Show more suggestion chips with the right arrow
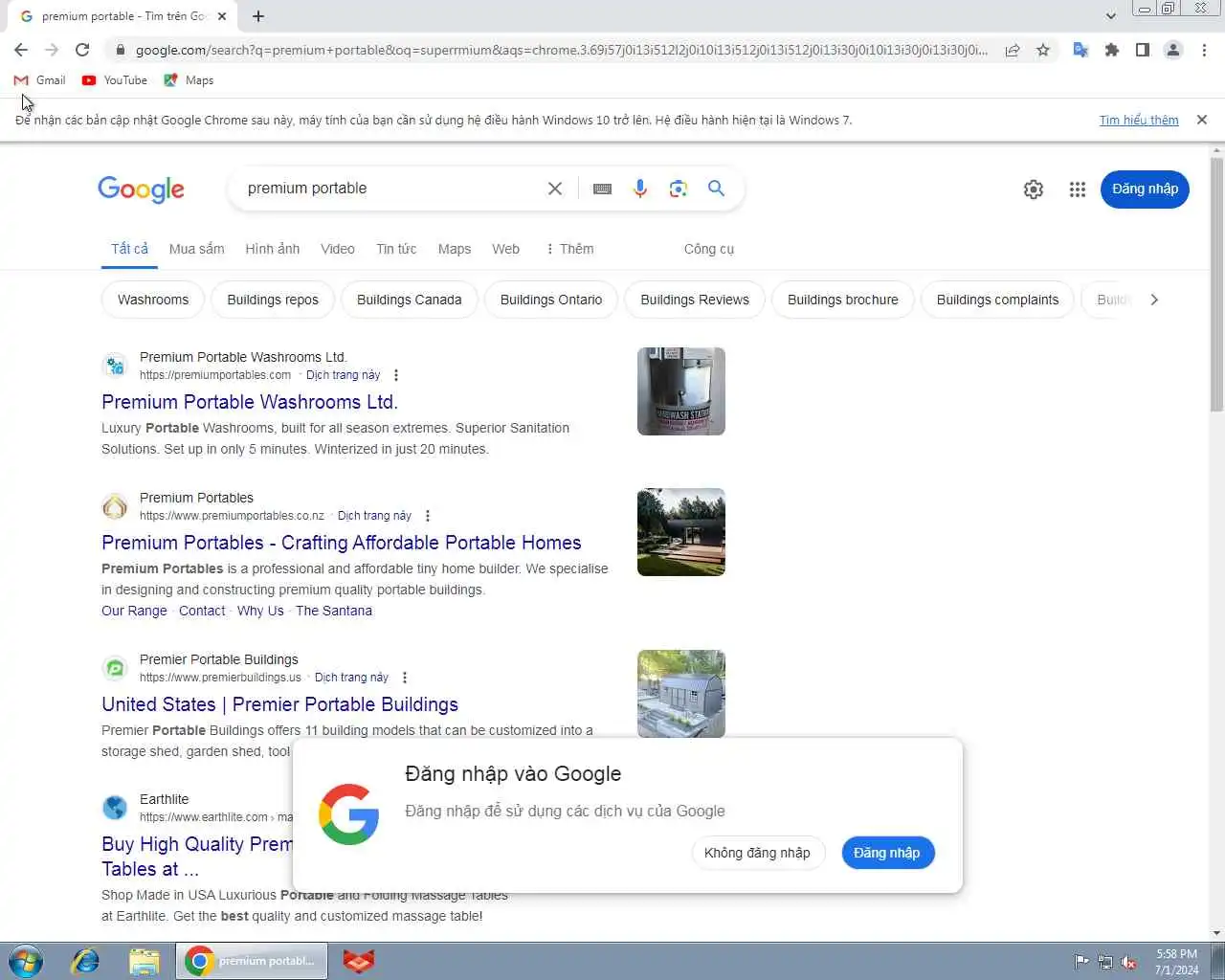Viewport: 1225px width, 980px height. click(x=1154, y=300)
